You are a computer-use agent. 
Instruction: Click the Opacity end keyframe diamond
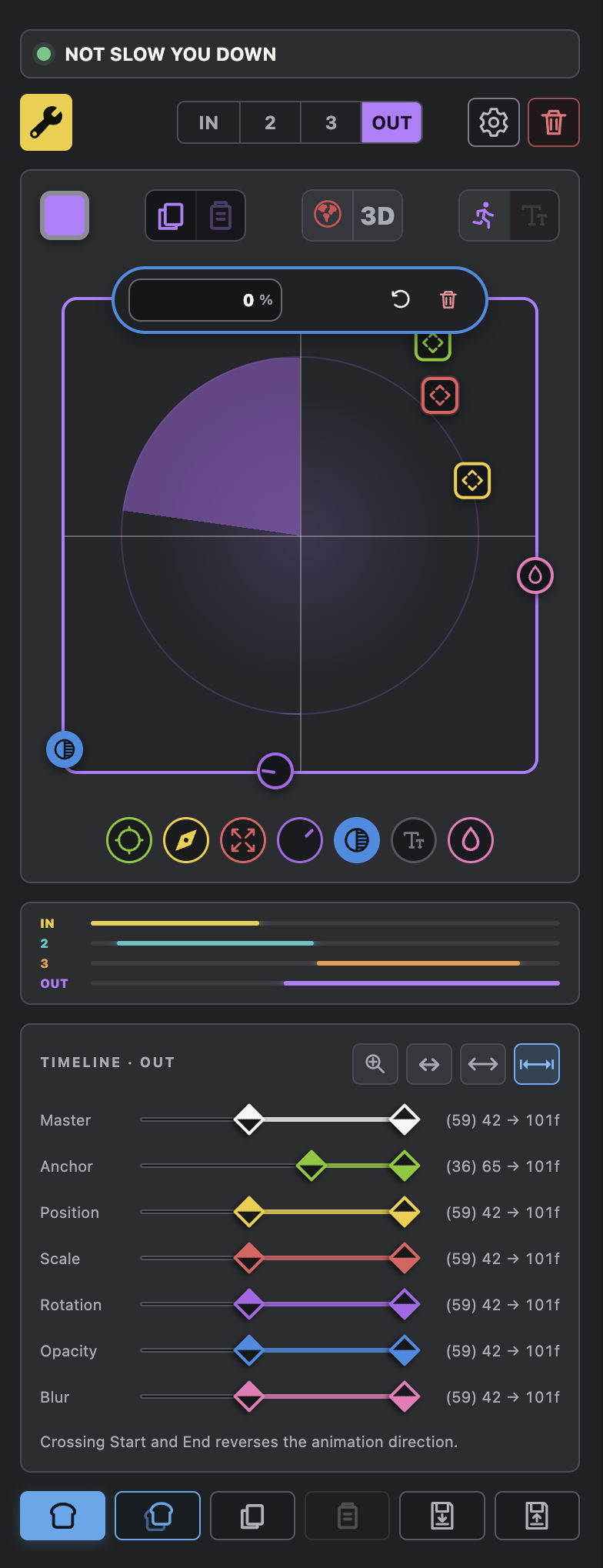click(405, 1350)
